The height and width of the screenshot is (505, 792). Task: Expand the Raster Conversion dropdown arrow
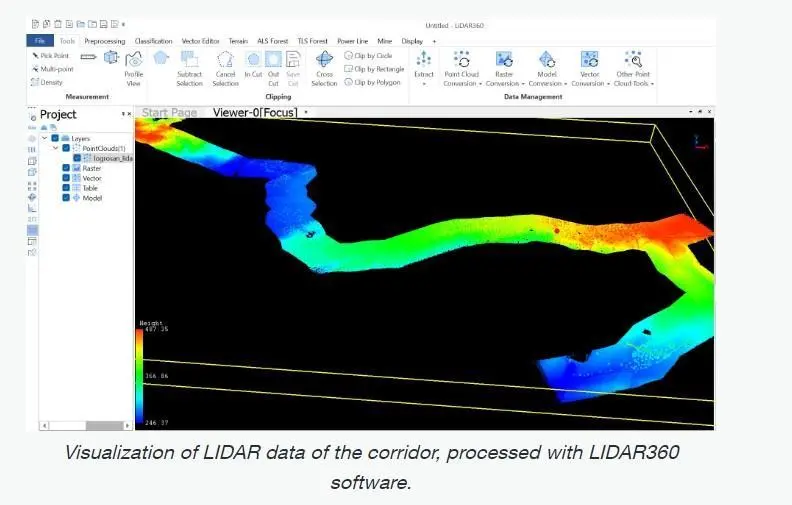tap(523, 84)
